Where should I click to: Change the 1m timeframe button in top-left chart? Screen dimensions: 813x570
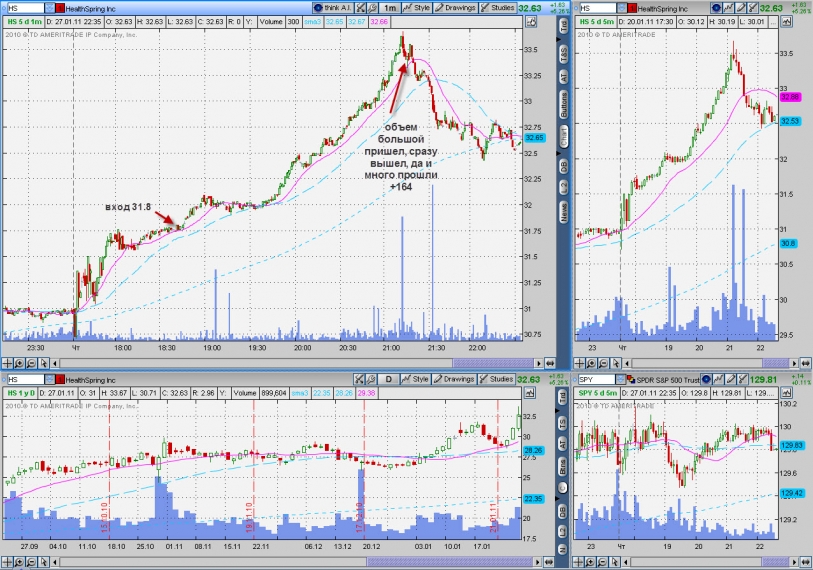390,8
